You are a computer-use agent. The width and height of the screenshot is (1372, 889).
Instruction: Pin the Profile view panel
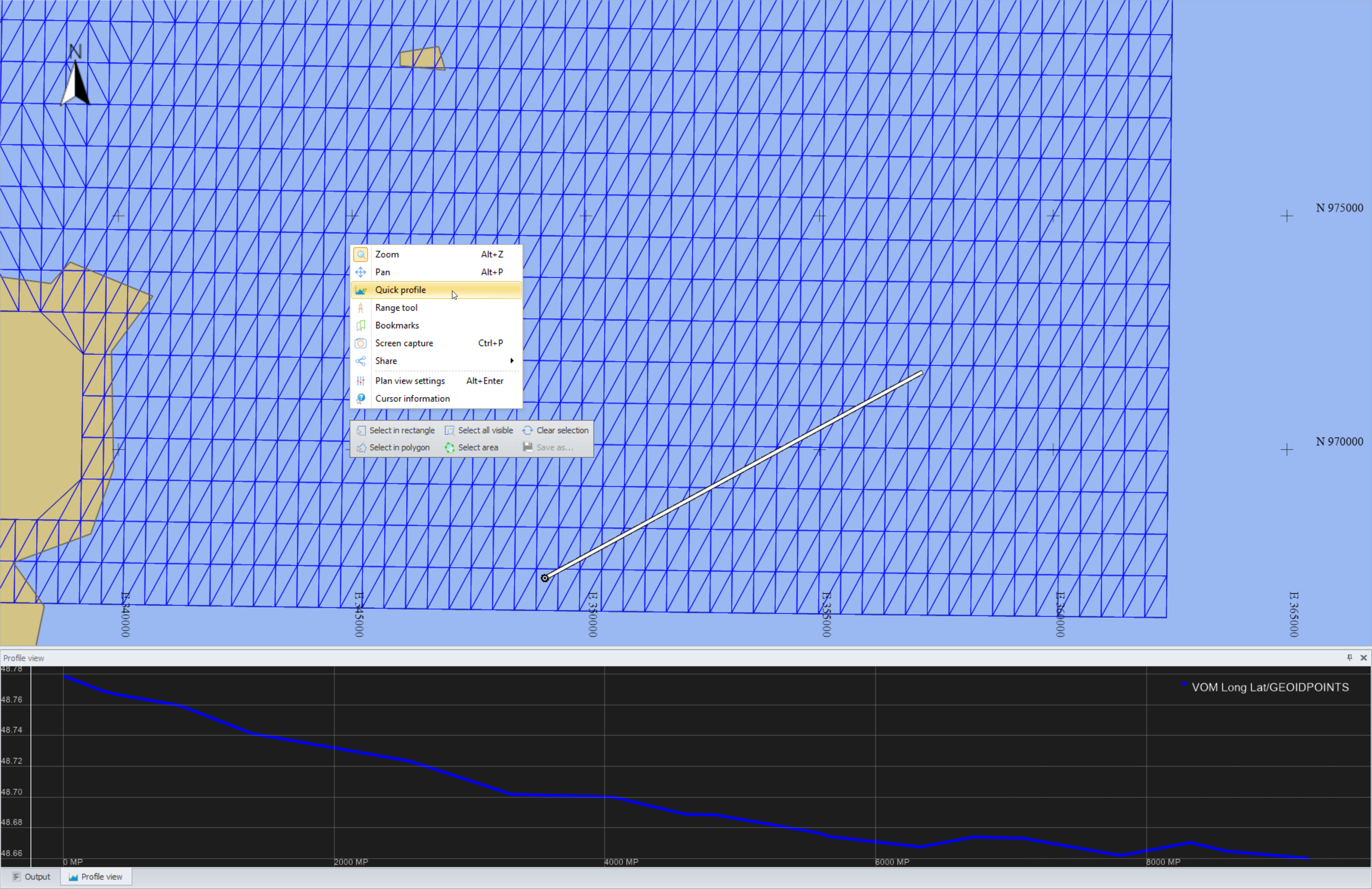[x=1349, y=658]
